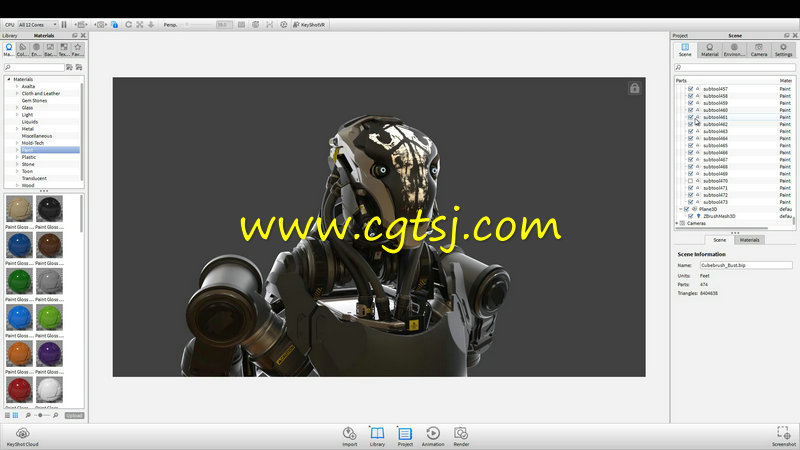Expand the Glass material folder
Viewport: 800px width, 450px height.
(17, 108)
